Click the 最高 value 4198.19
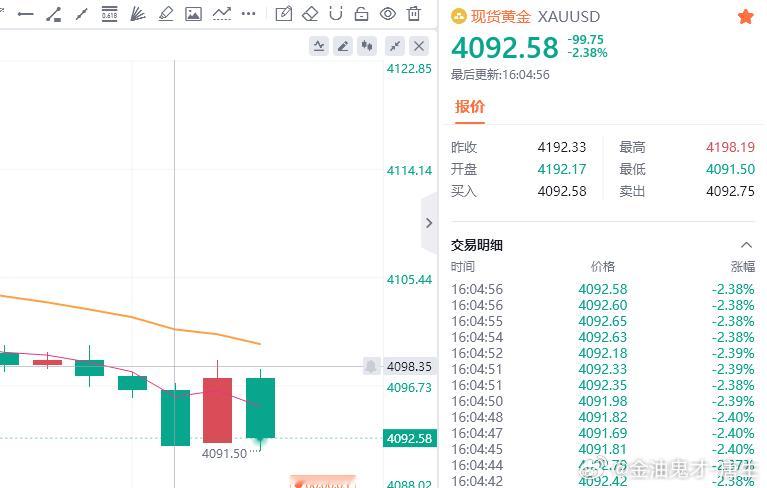The width and height of the screenshot is (767, 488). click(730, 147)
